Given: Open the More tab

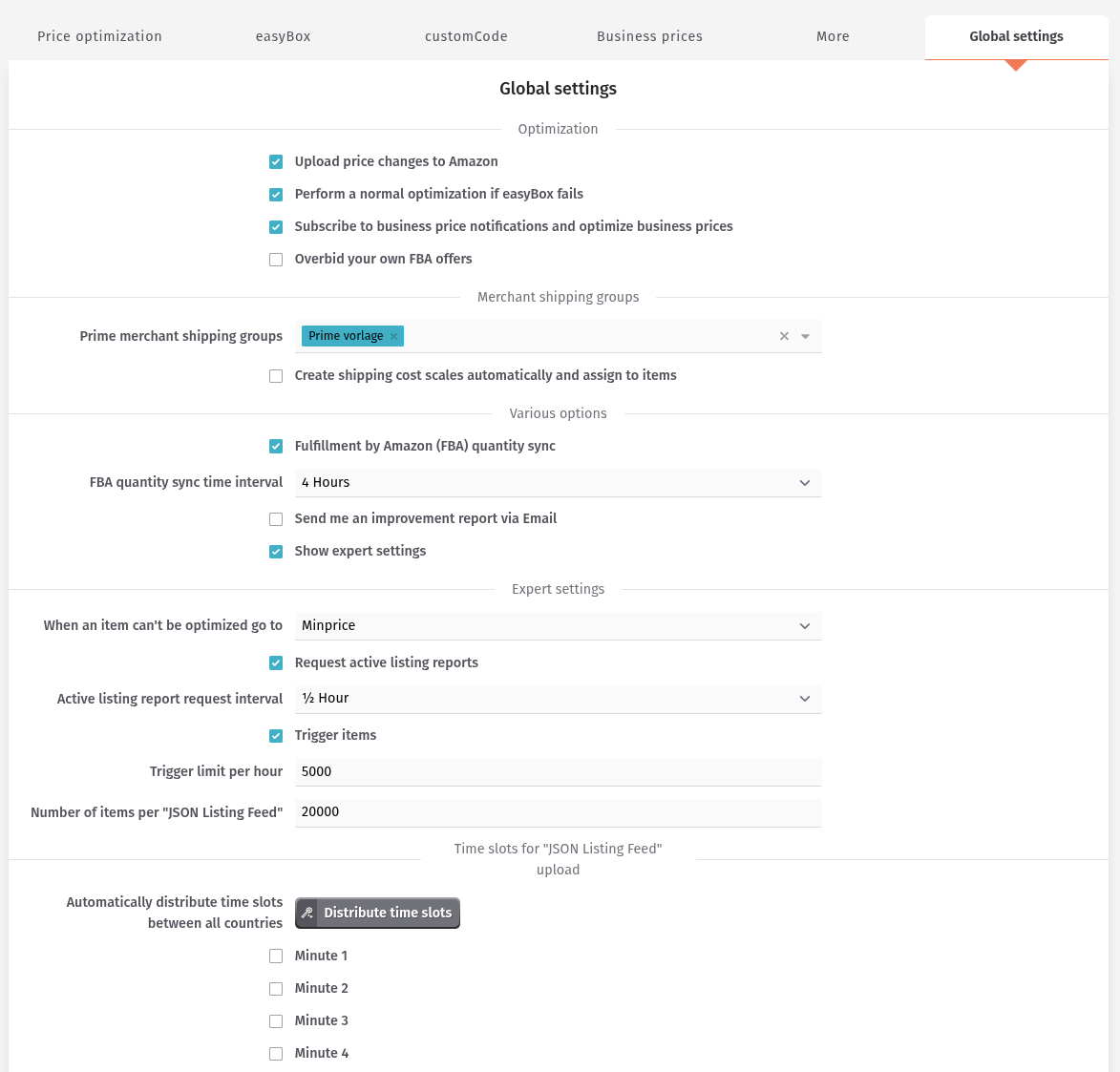Looking at the screenshot, I should (x=833, y=36).
